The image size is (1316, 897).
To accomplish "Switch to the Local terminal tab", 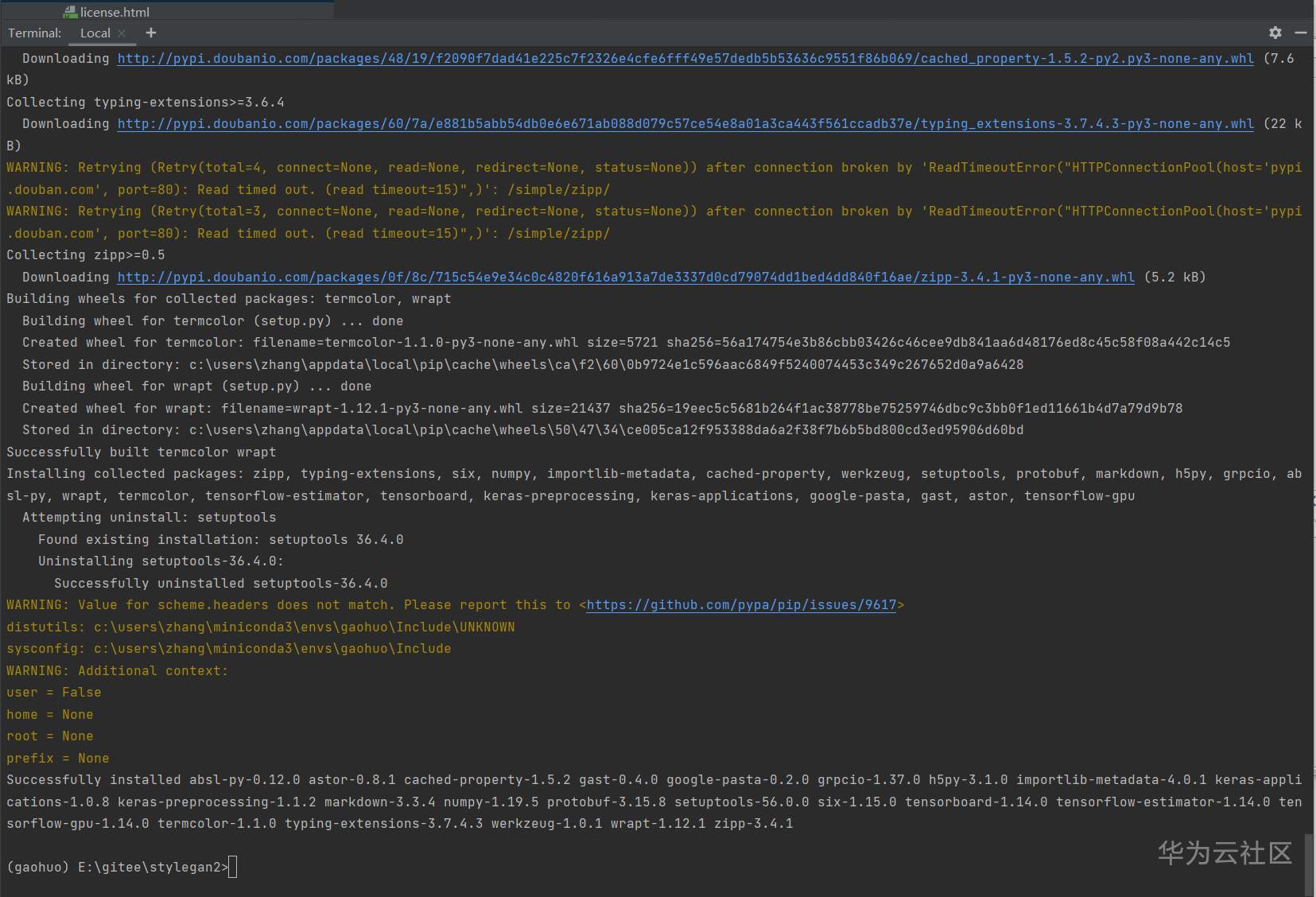I will click(x=95, y=33).
